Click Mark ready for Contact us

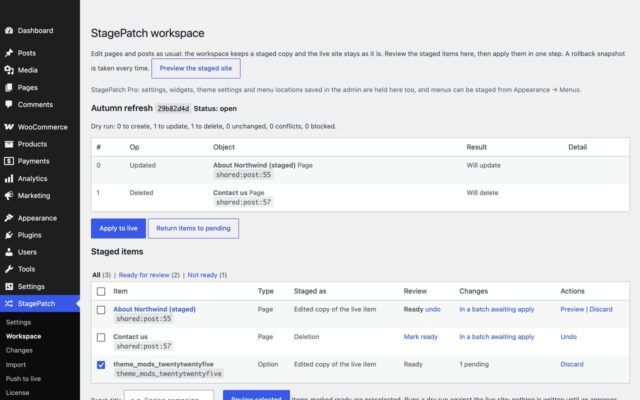point(420,337)
